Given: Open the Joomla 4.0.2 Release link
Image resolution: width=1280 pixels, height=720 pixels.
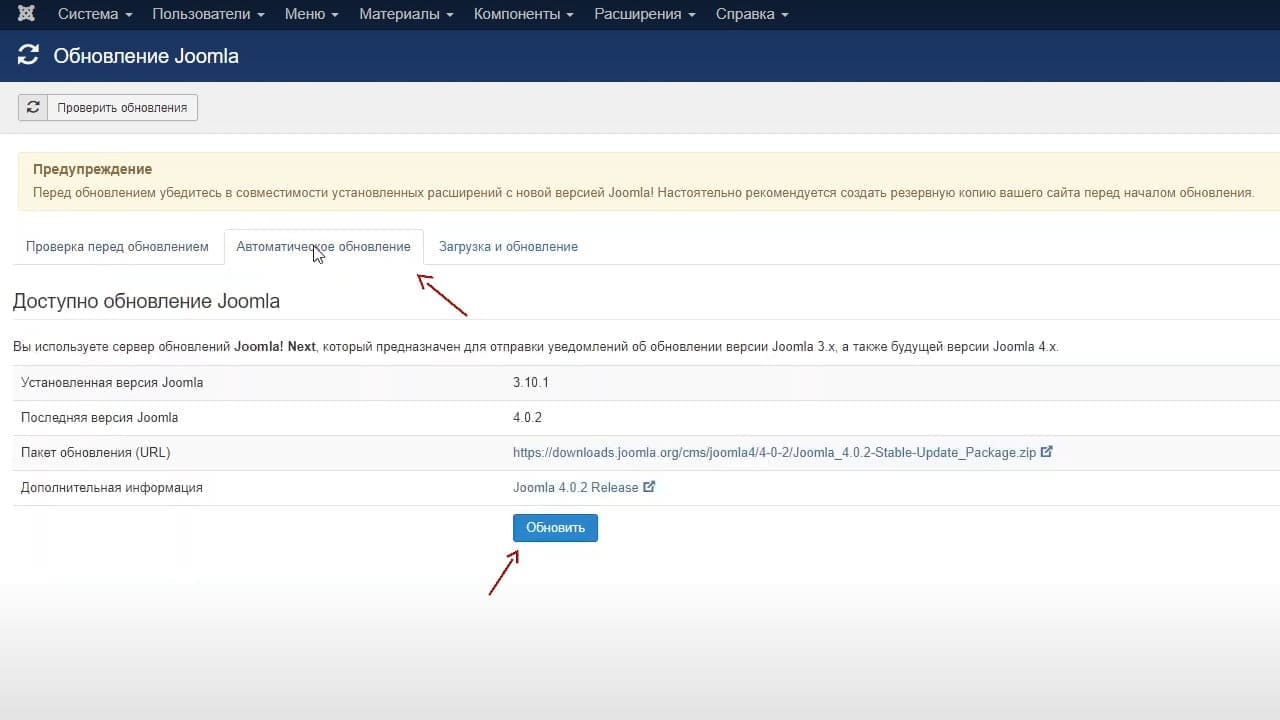Looking at the screenshot, I should click(x=575, y=487).
